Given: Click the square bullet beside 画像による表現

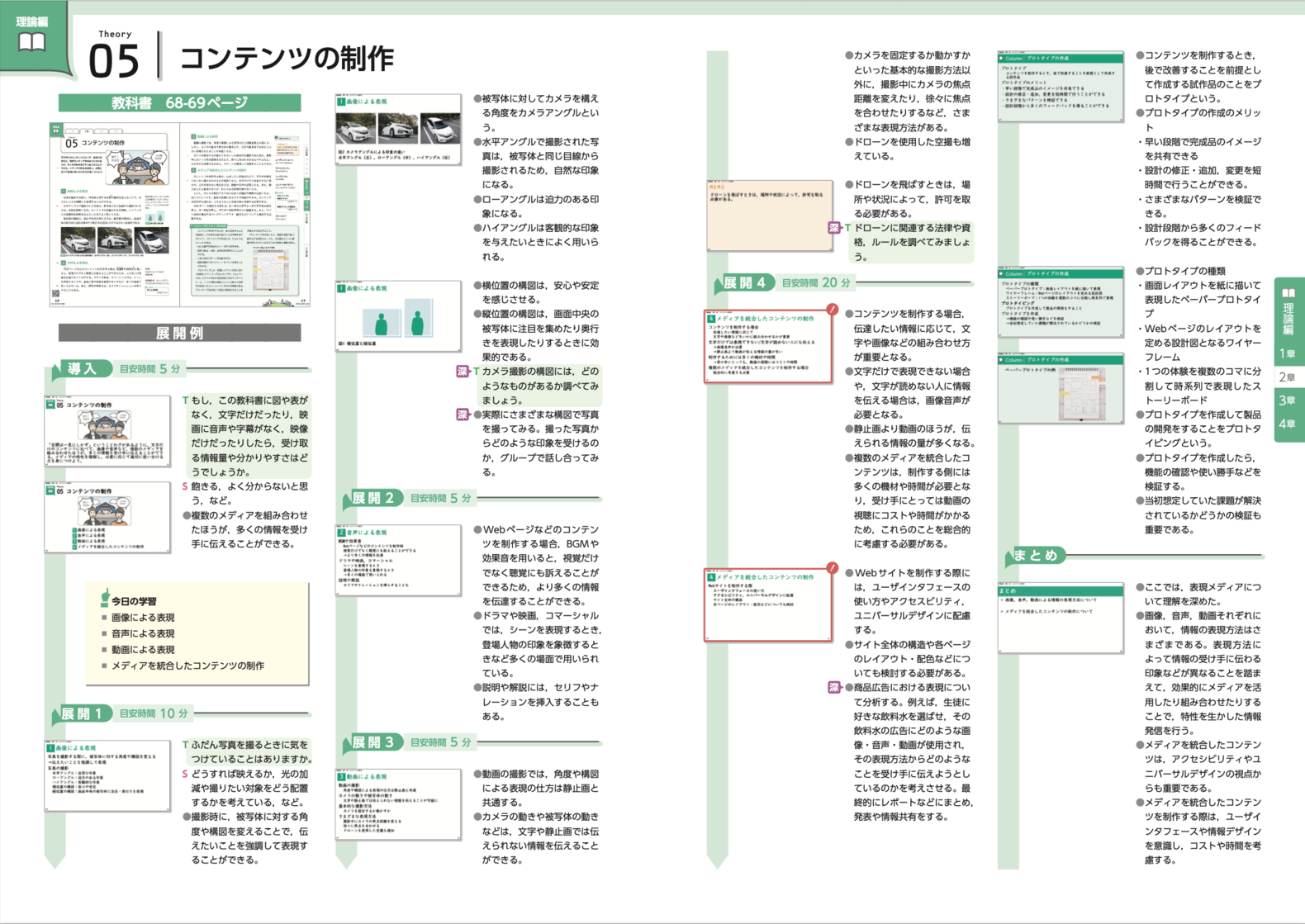Looking at the screenshot, I should (104, 618).
